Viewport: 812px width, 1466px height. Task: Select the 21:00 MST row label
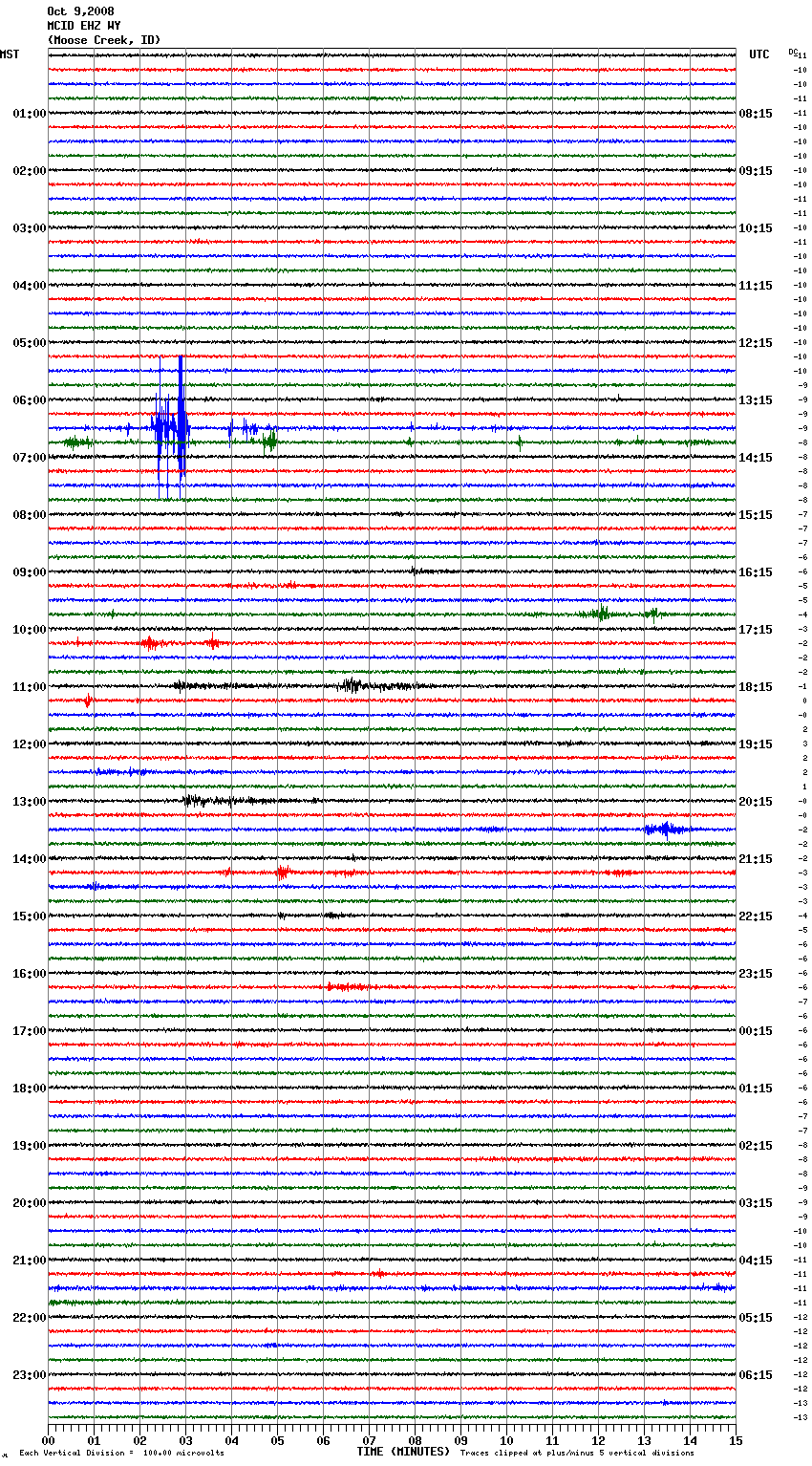tap(30, 1261)
